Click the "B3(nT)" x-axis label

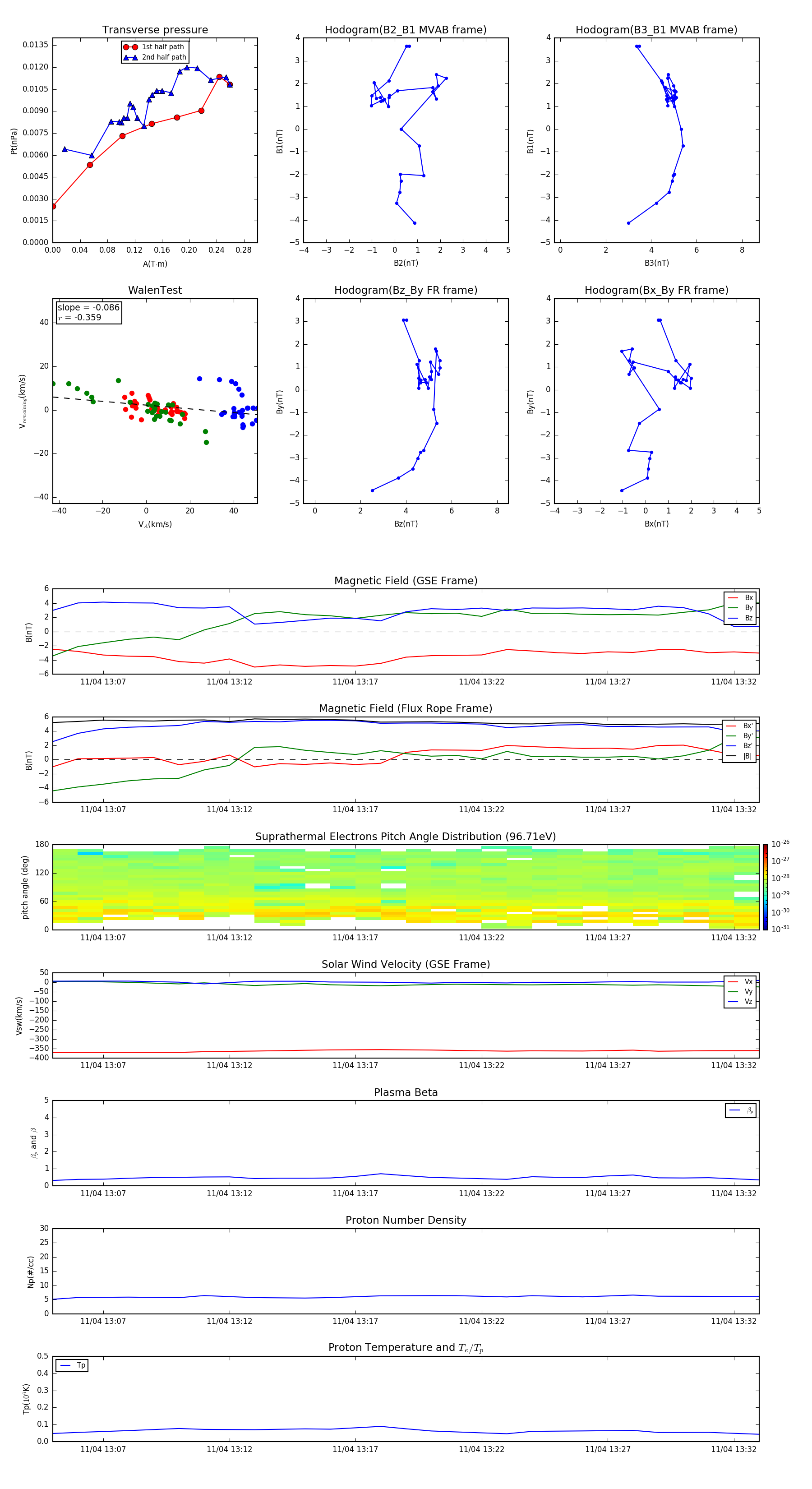[x=656, y=263]
